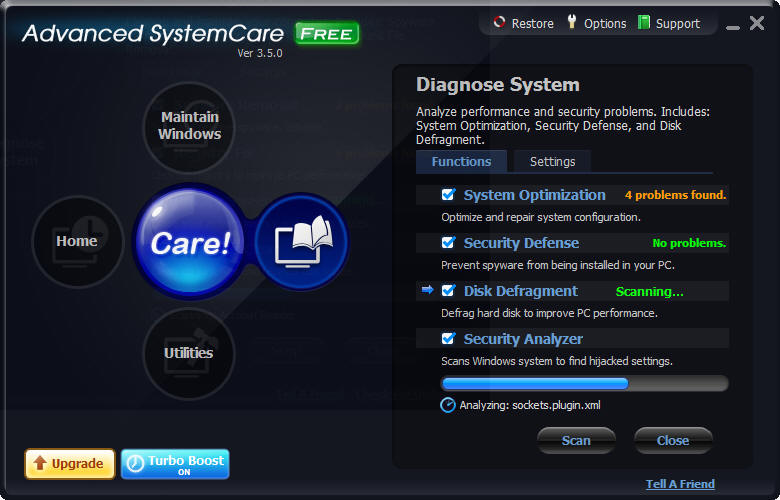Image resolution: width=780 pixels, height=500 pixels.
Task: Click the Scan button
Action: [576, 440]
